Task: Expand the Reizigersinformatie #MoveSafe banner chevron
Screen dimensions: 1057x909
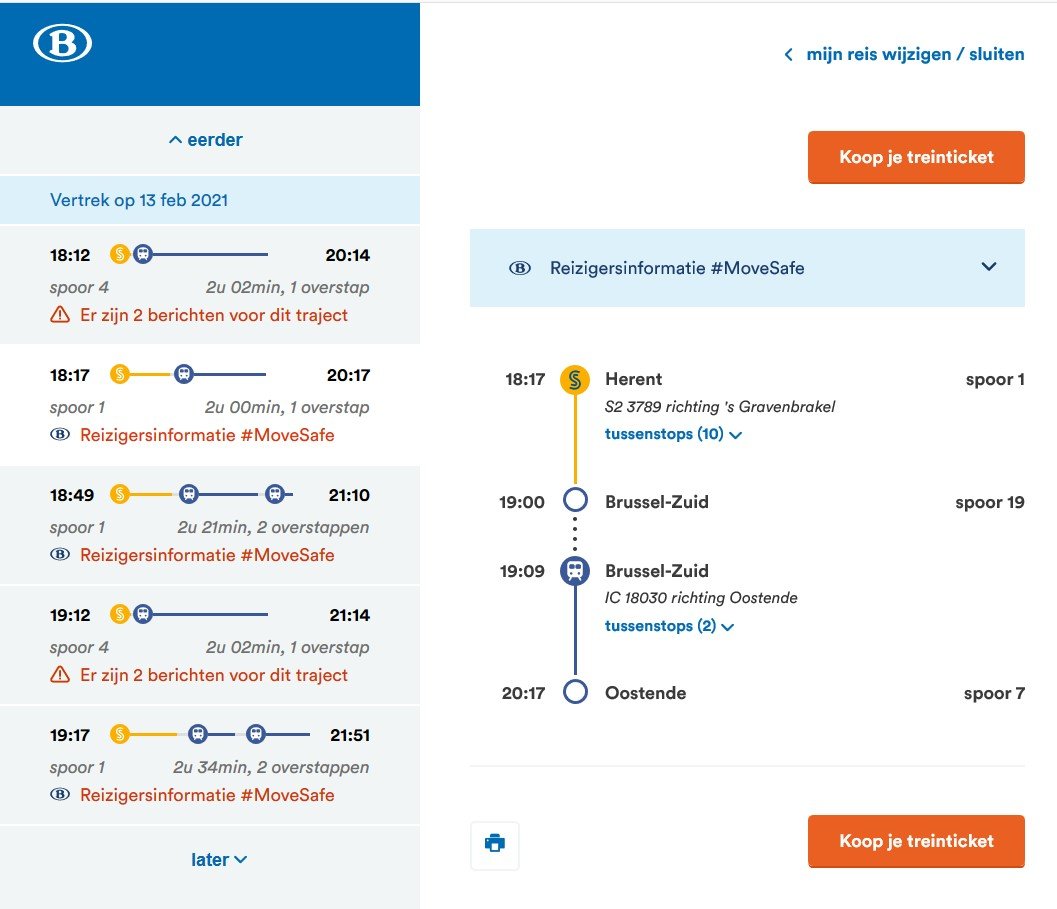Action: (989, 267)
